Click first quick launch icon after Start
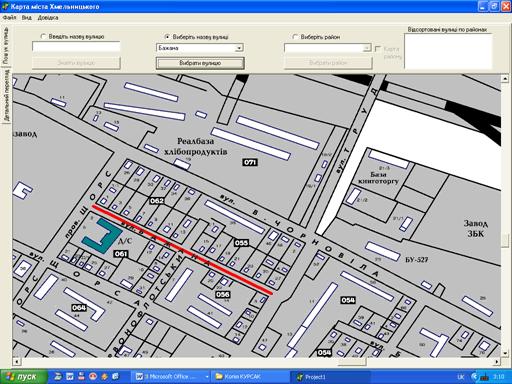This screenshot has width=512, height=384. click(x=58, y=377)
